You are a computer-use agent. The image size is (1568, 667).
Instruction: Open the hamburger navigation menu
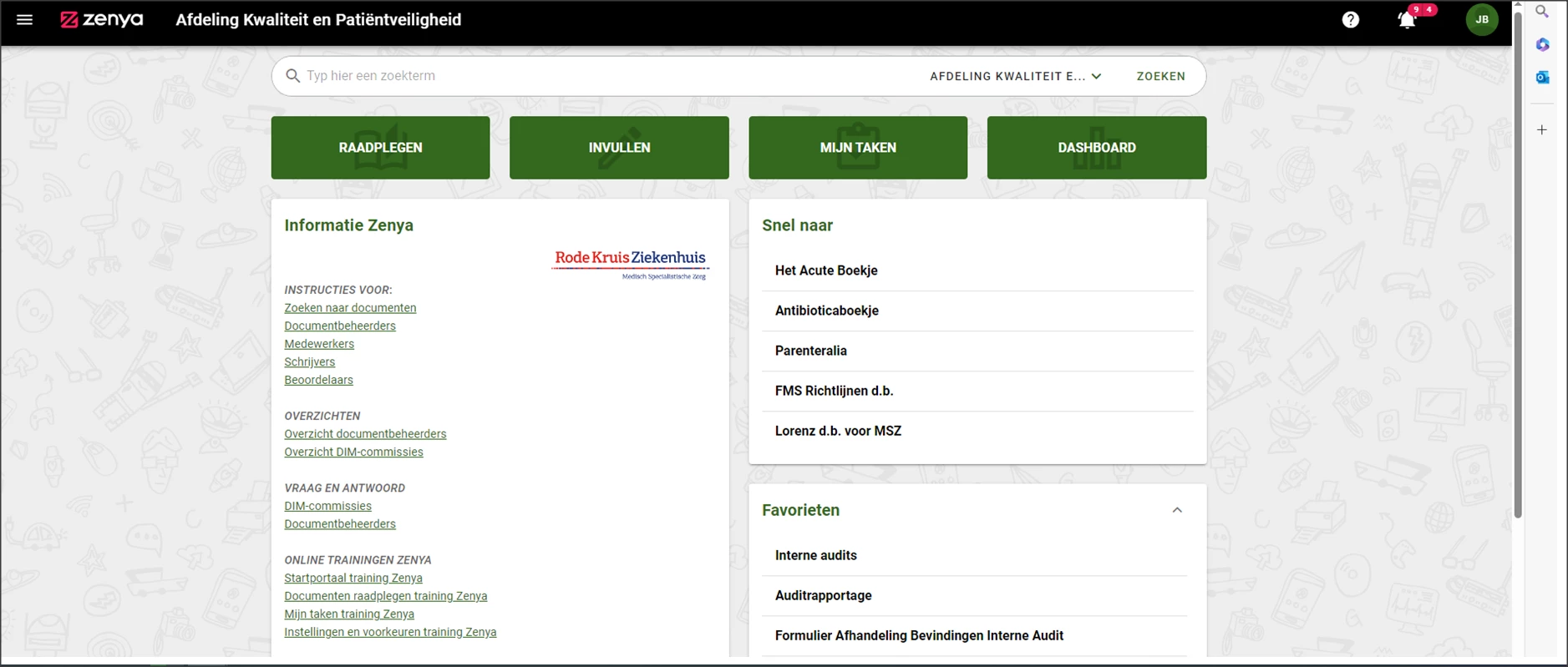[25, 19]
